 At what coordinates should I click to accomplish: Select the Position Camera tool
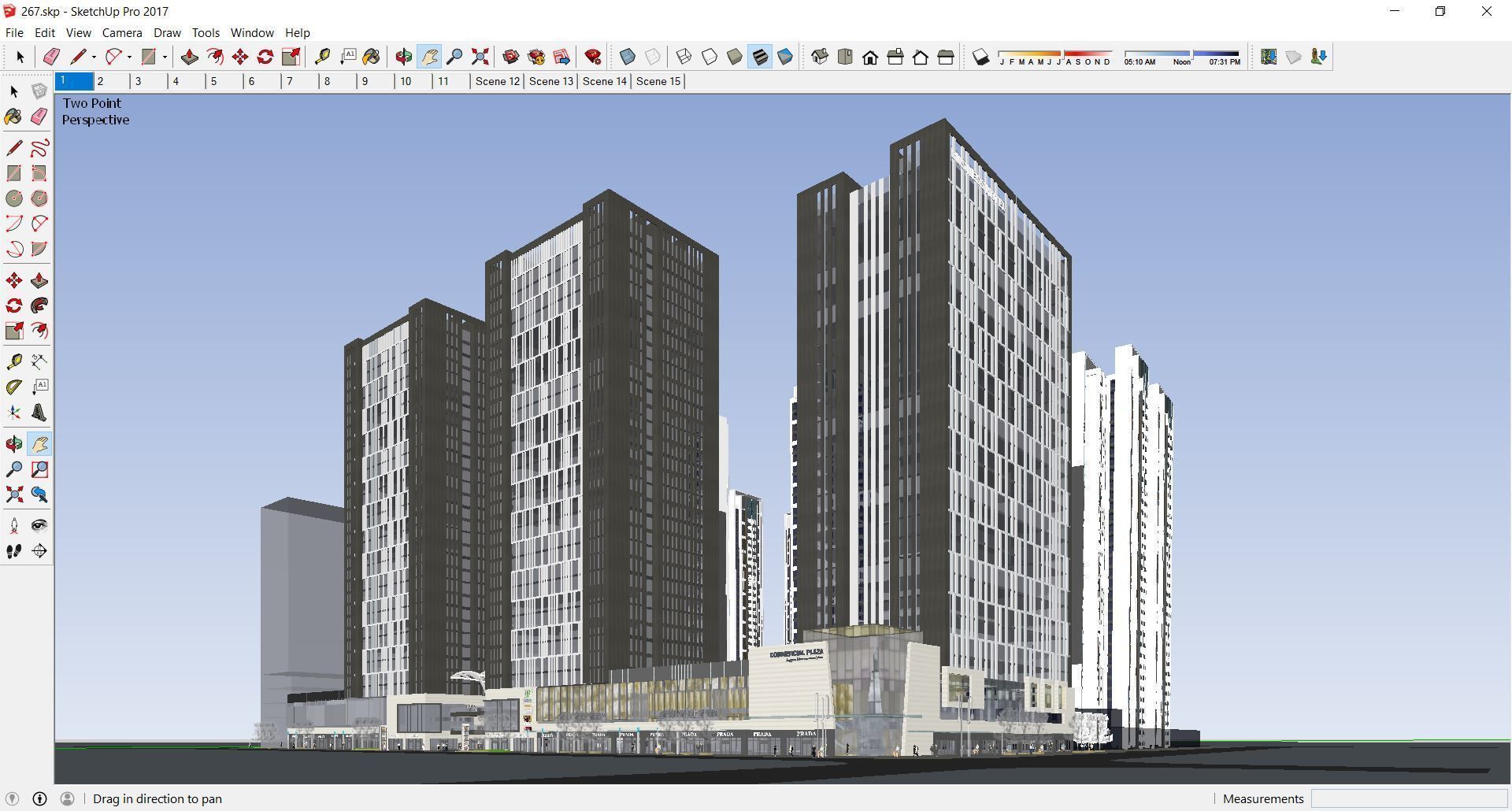coord(14,526)
